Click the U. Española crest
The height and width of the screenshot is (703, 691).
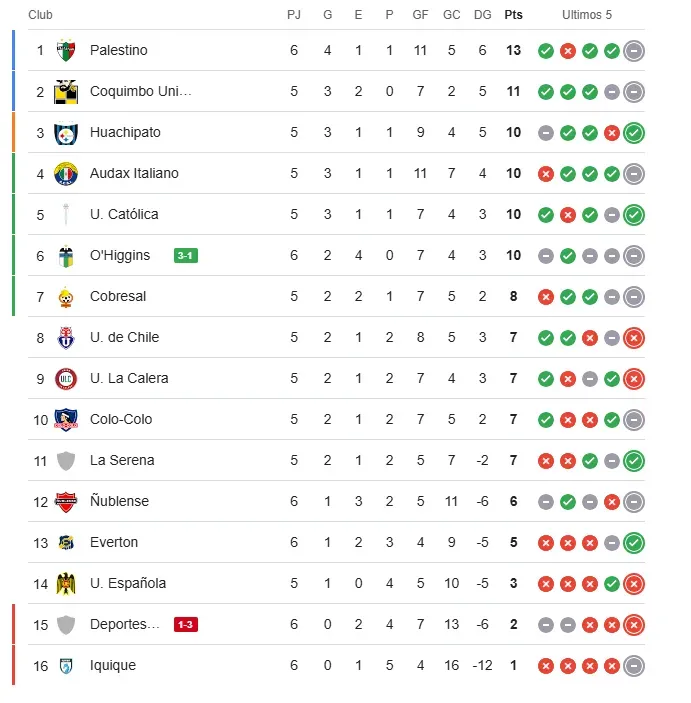[66, 583]
